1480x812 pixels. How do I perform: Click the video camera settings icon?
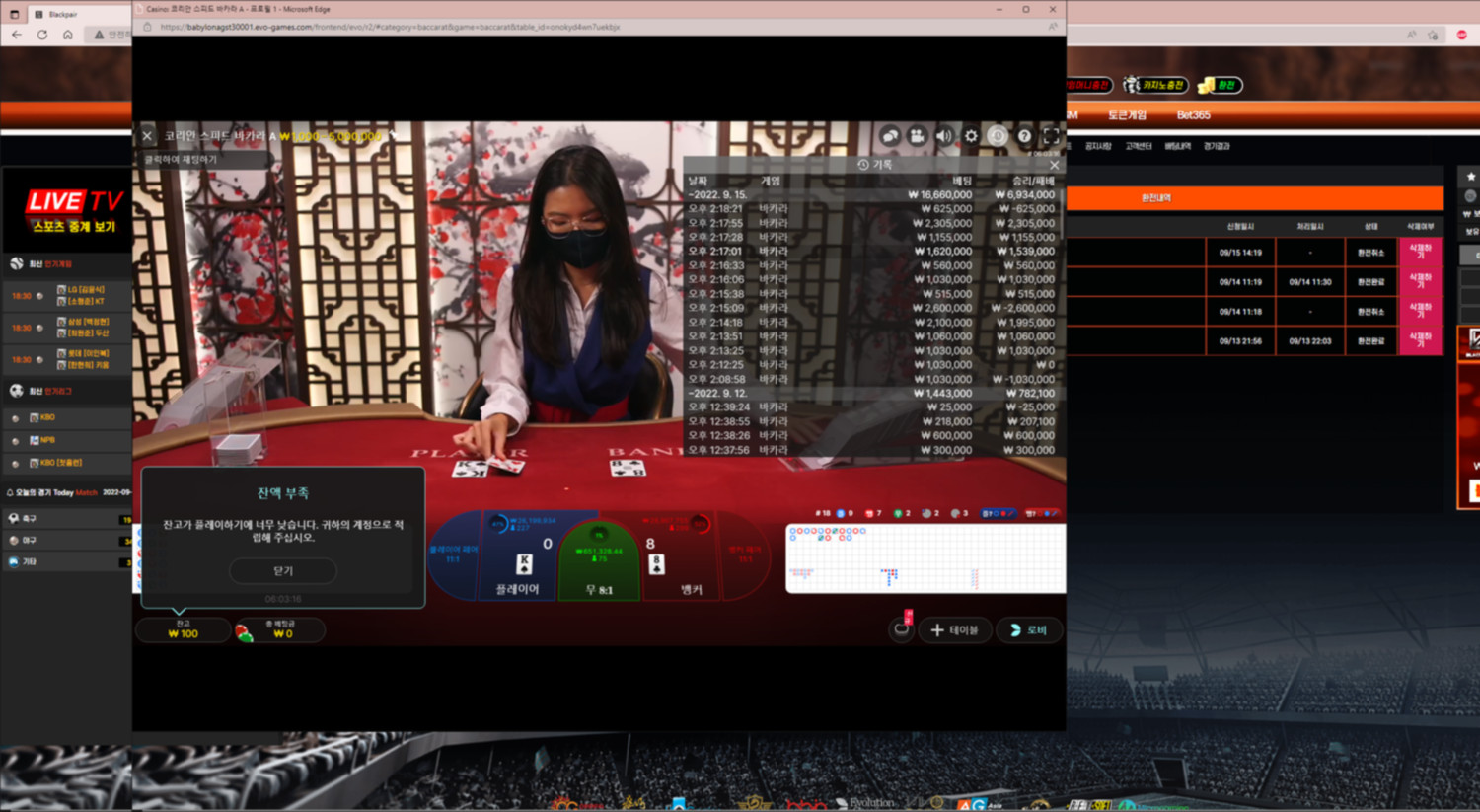(917, 136)
